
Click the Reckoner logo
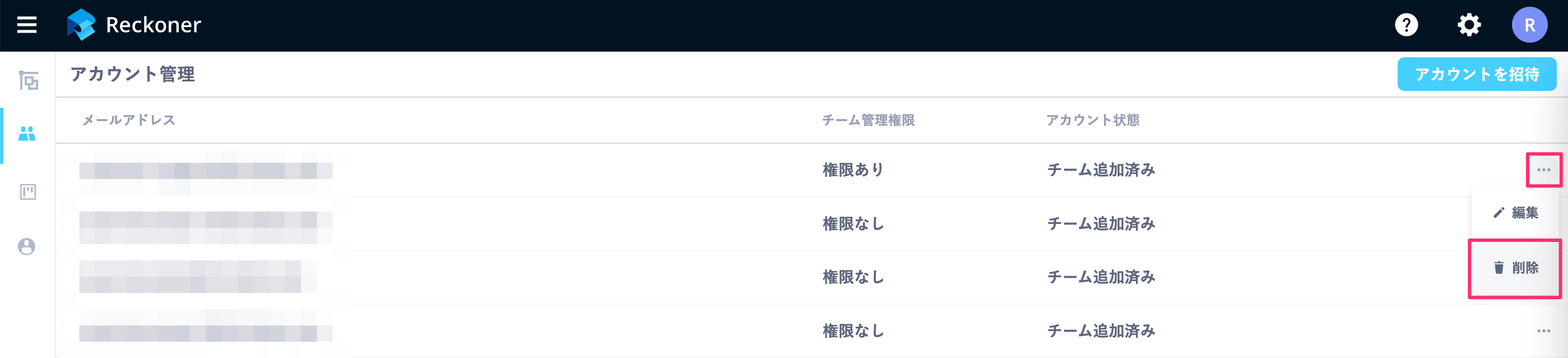pyautogui.click(x=134, y=25)
